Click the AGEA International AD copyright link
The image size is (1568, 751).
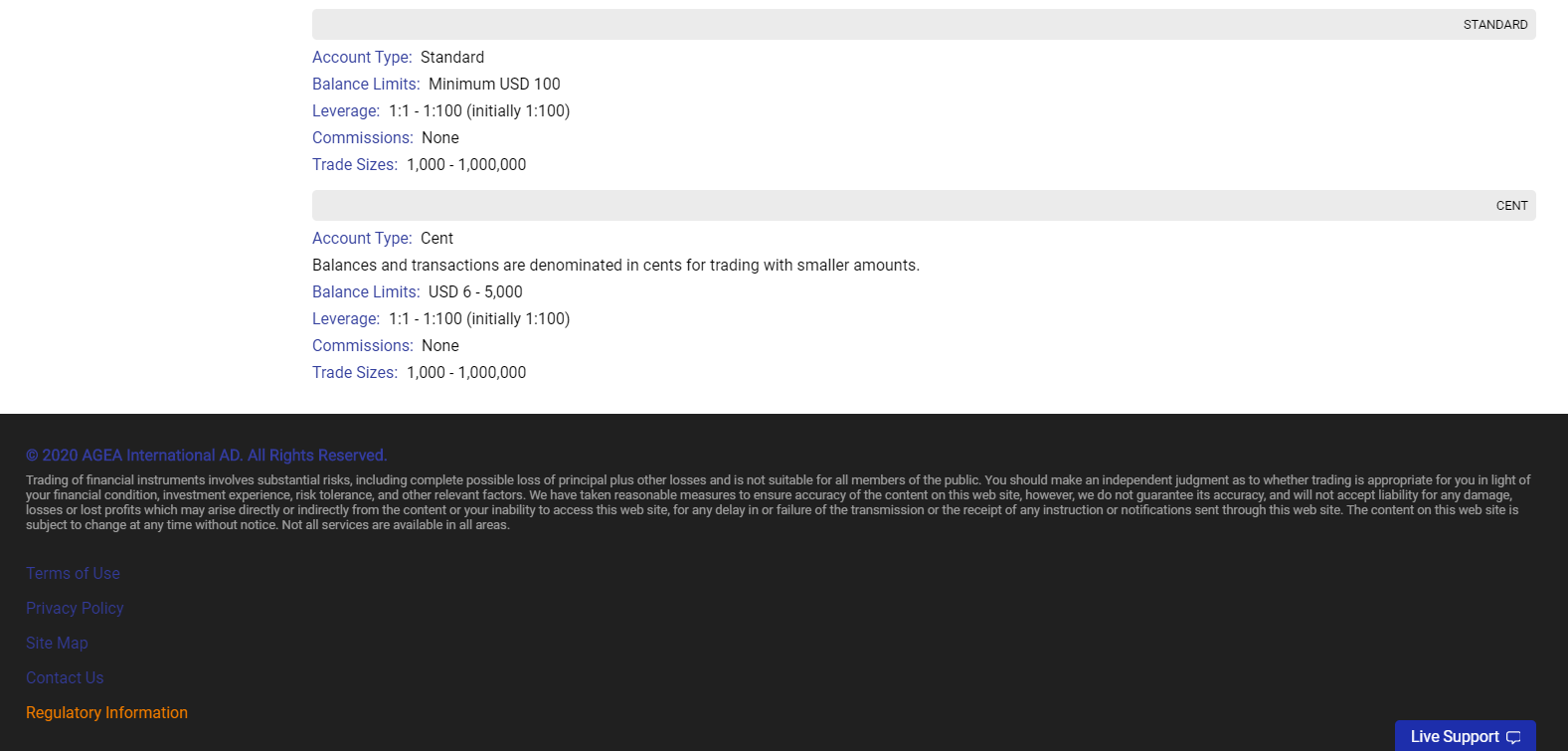pyautogui.click(x=206, y=456)
